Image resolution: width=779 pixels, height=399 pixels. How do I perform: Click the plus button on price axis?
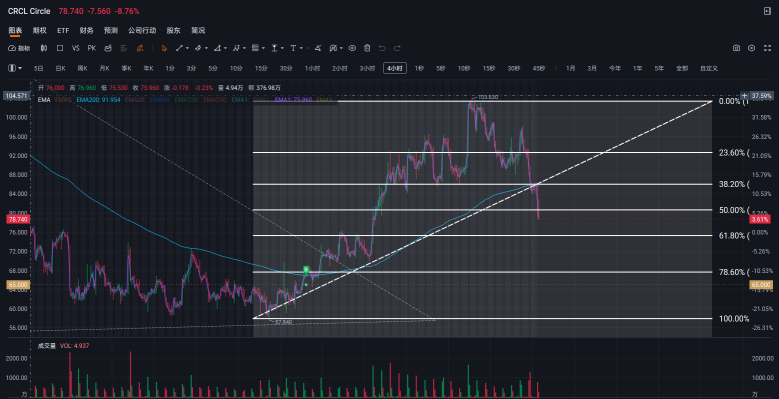pyautogui.click(x=744, y=95)
